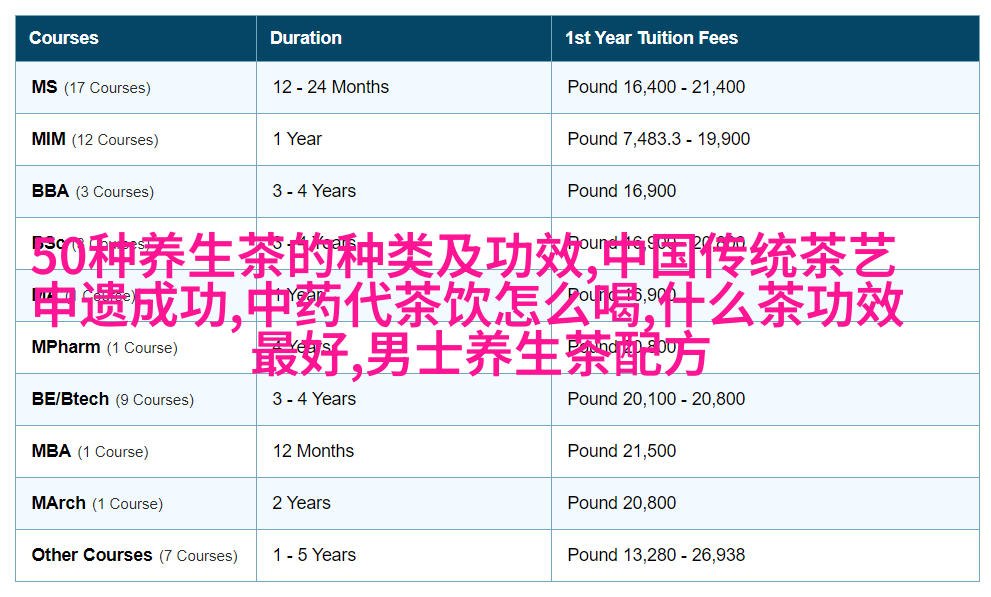Click the Courses column header
Screen dimensions: 991x597
coord(64,38)
